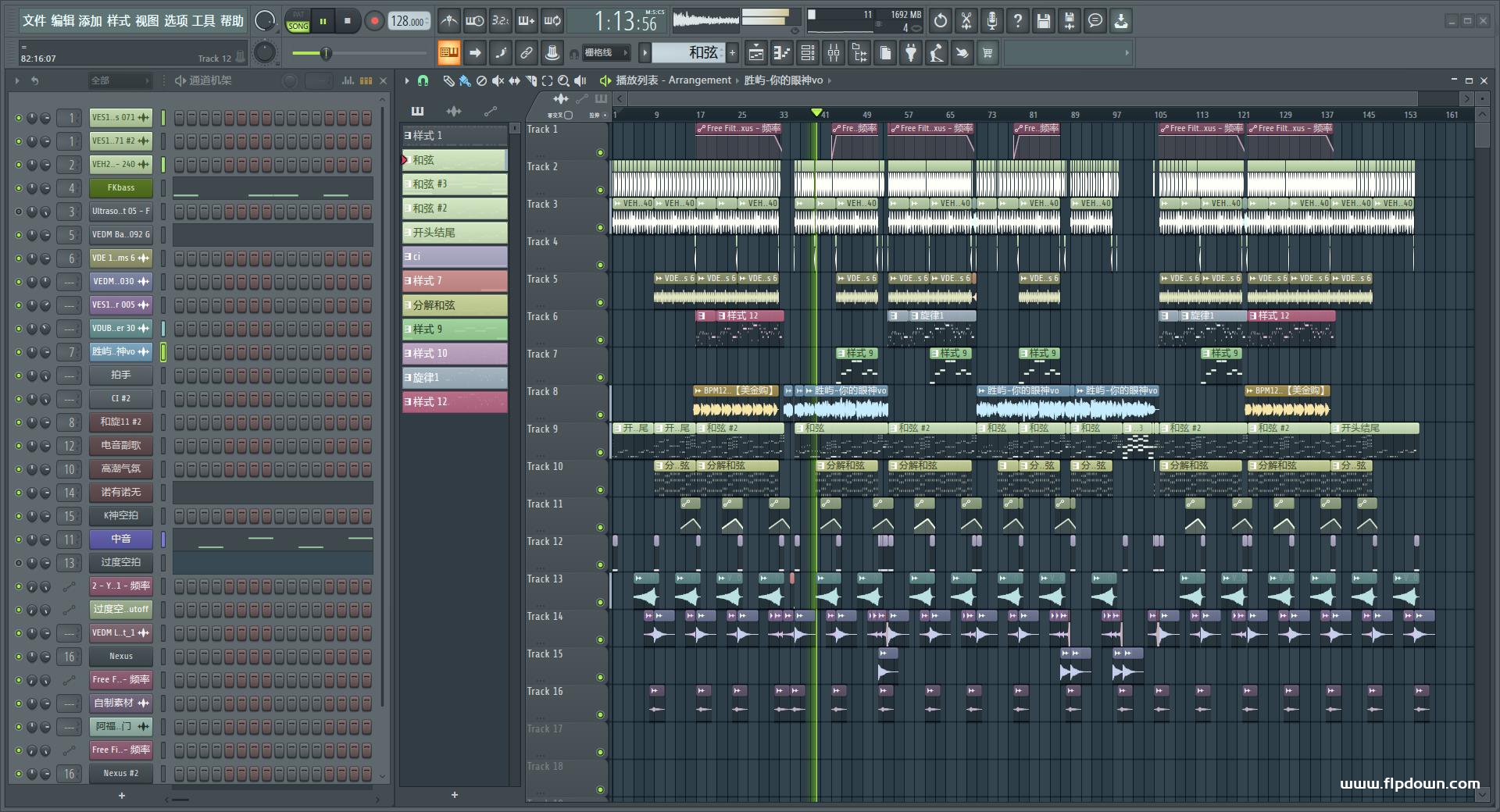Viewport: 1500px width, 812px height.
Task: Select the slip tool in playlist toolbar
Action: 514,80
